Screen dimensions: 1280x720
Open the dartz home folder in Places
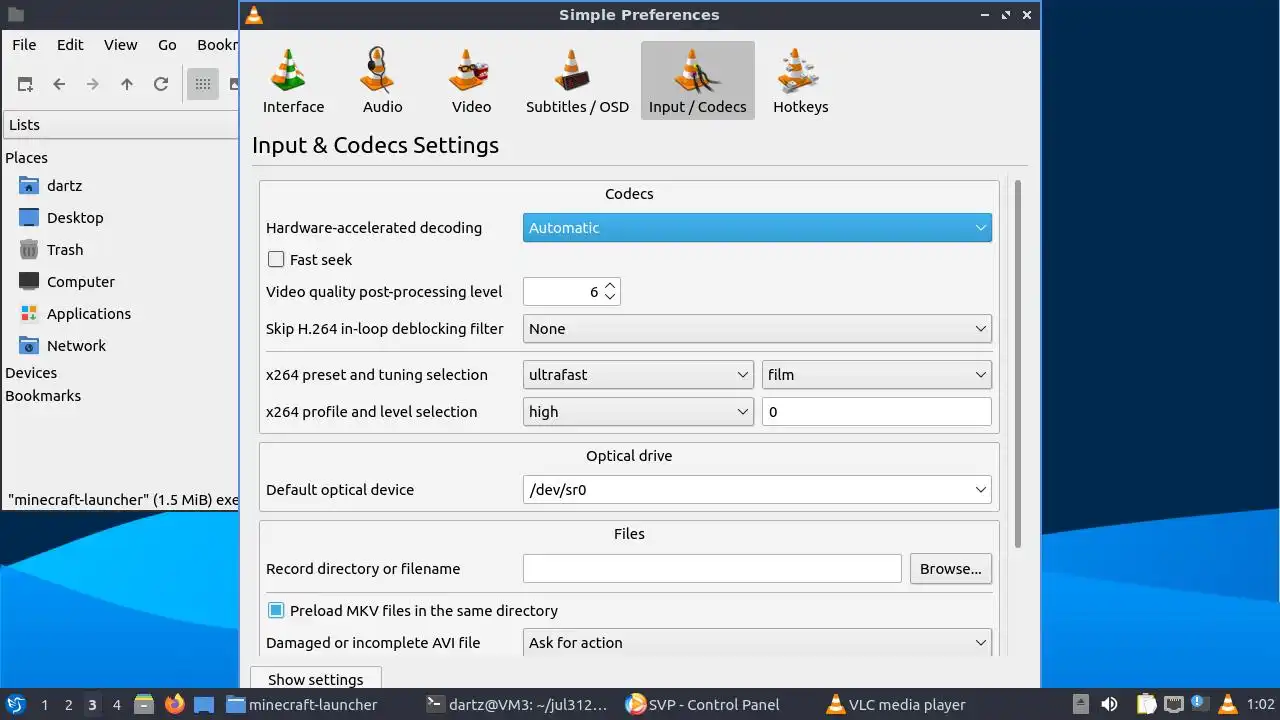click(64, 186)
